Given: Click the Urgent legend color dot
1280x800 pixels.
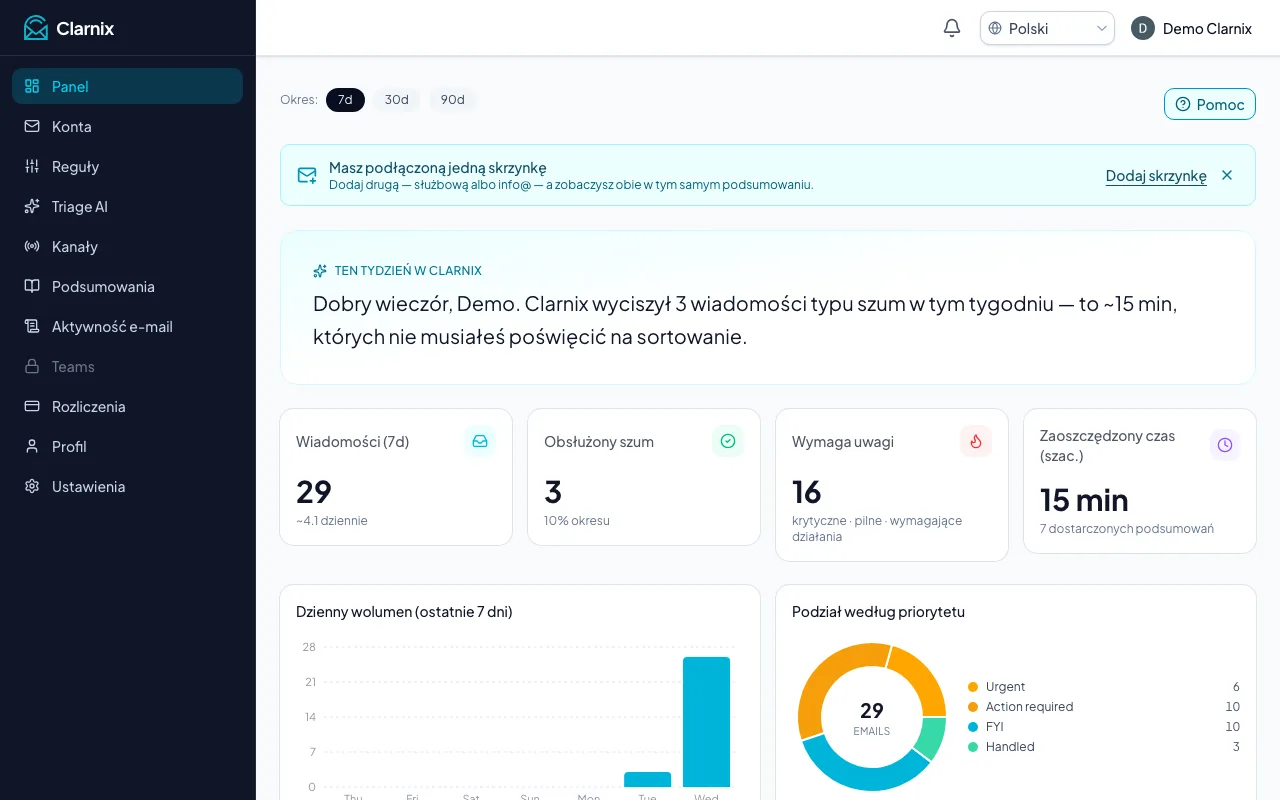Looking at the screenshot, I should point(973,687).
